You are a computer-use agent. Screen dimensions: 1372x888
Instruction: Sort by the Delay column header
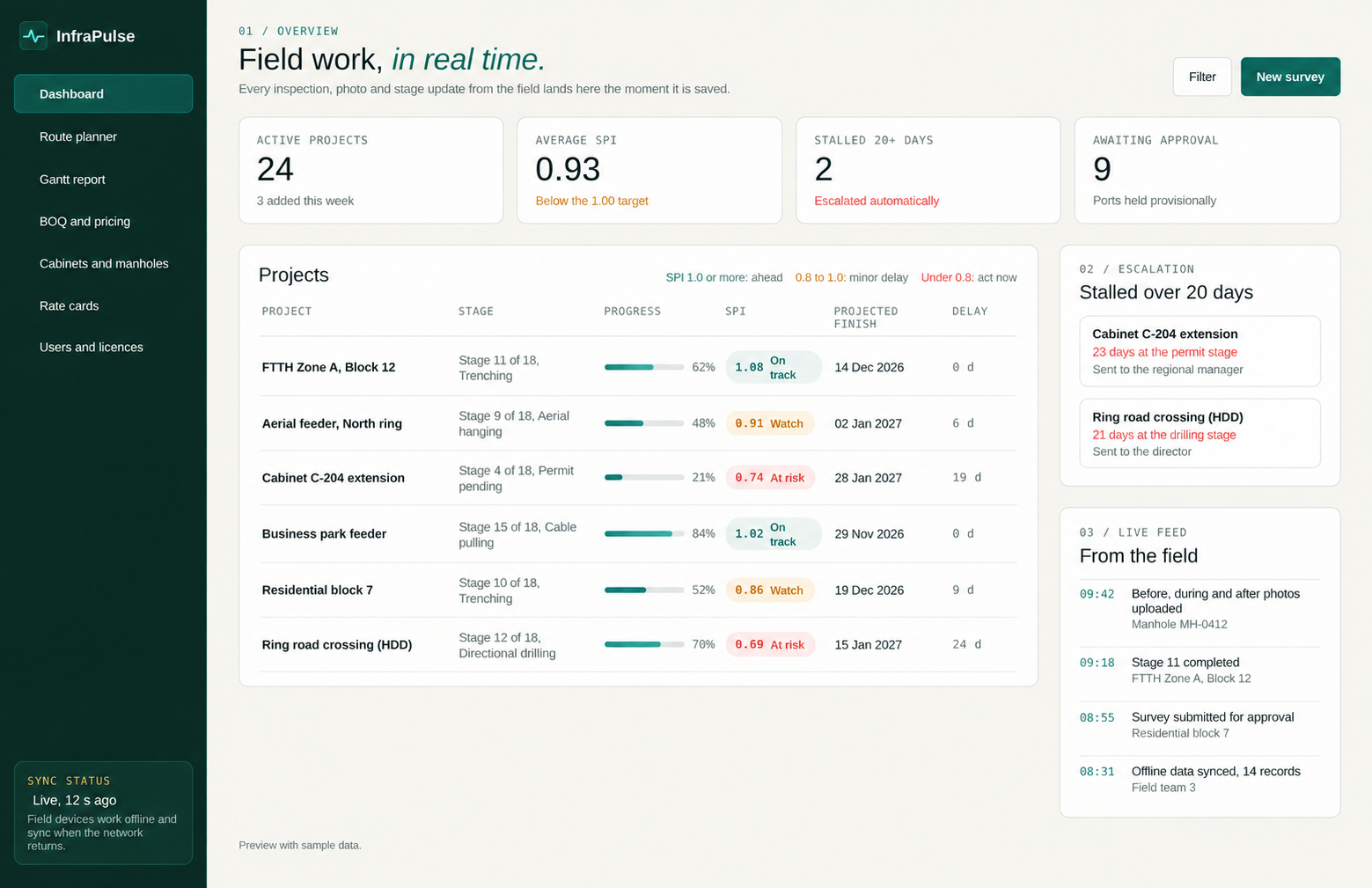pos(970,312)
